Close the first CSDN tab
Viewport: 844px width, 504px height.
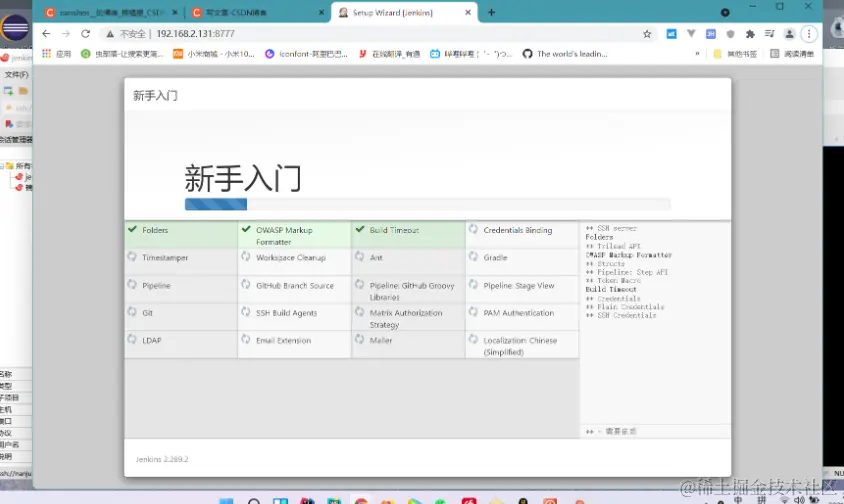174,12
